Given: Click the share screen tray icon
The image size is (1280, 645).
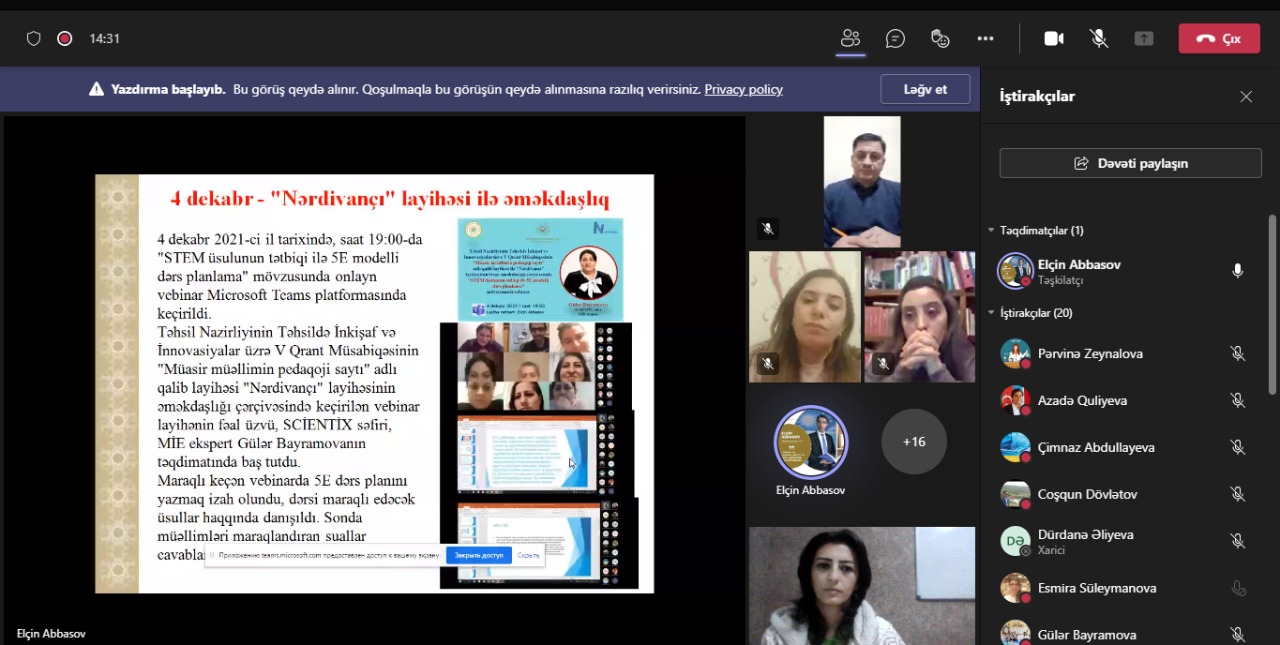Looking at the screenshot, I should point(1144,38).
